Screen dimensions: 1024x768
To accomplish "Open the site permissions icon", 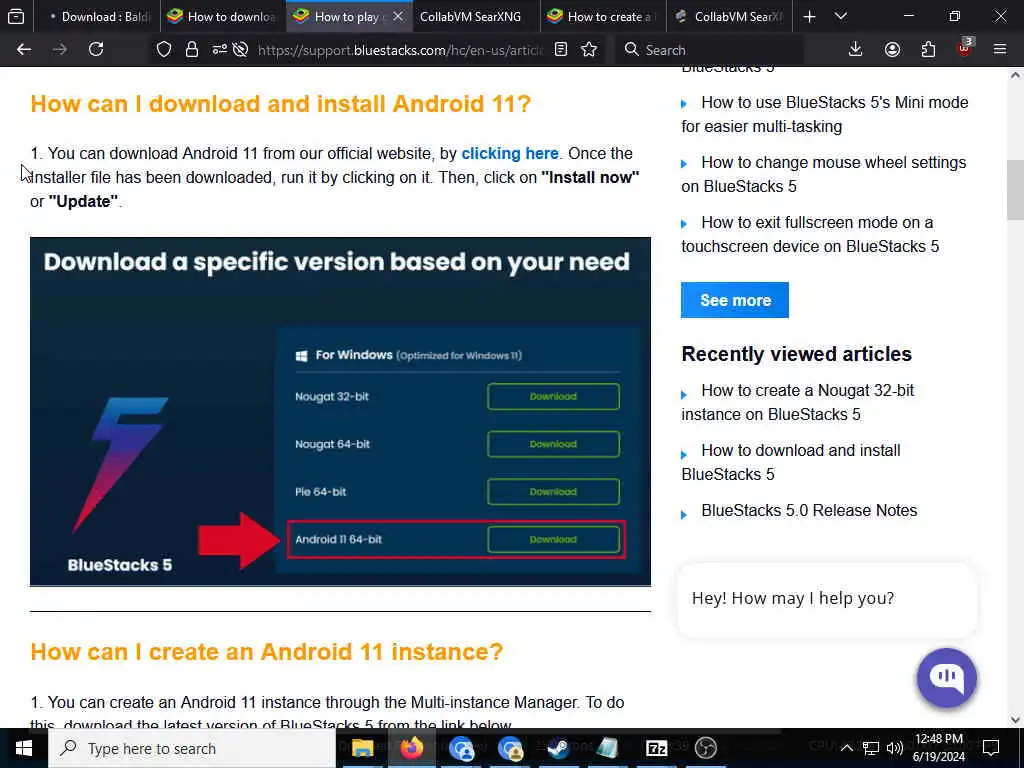I will click(219, 50).
